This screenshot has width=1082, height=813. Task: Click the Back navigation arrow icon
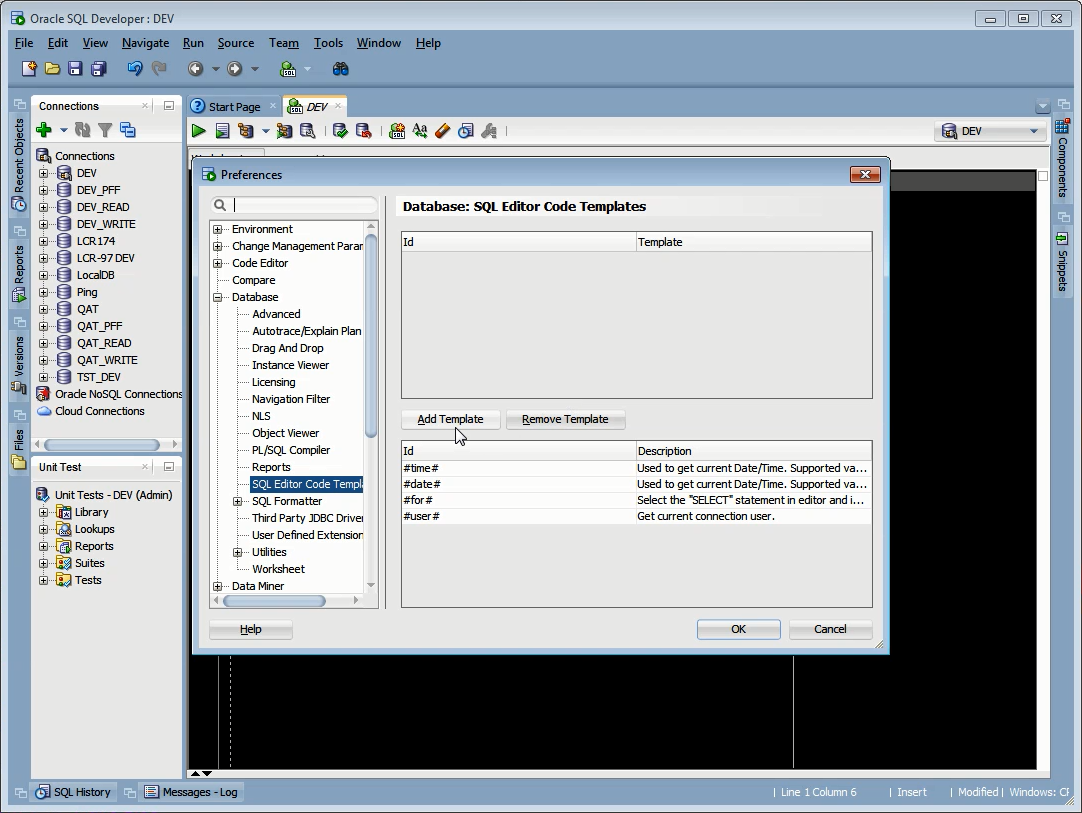(195, 68)
